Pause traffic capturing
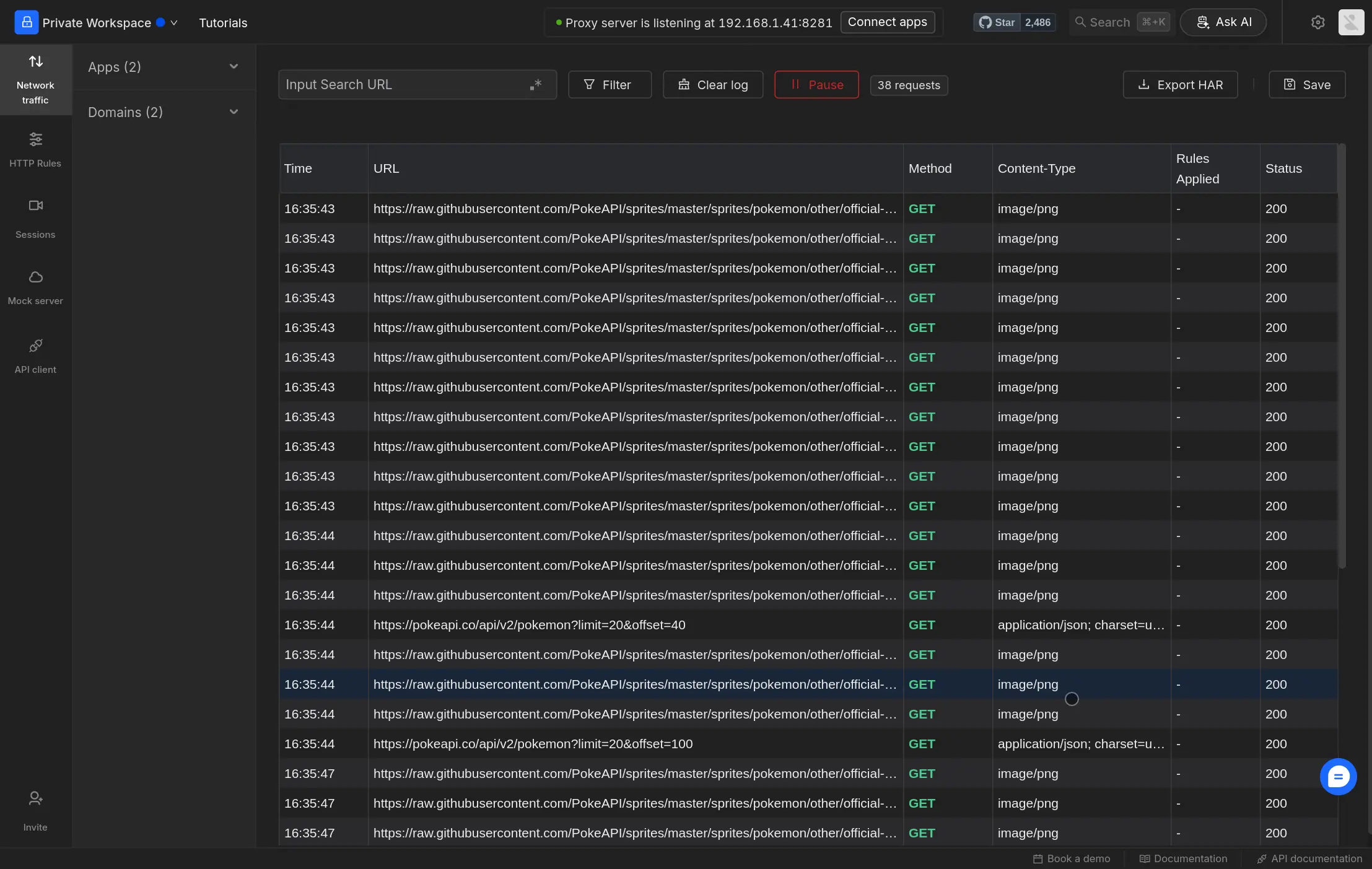 click(x=816, y=84)
